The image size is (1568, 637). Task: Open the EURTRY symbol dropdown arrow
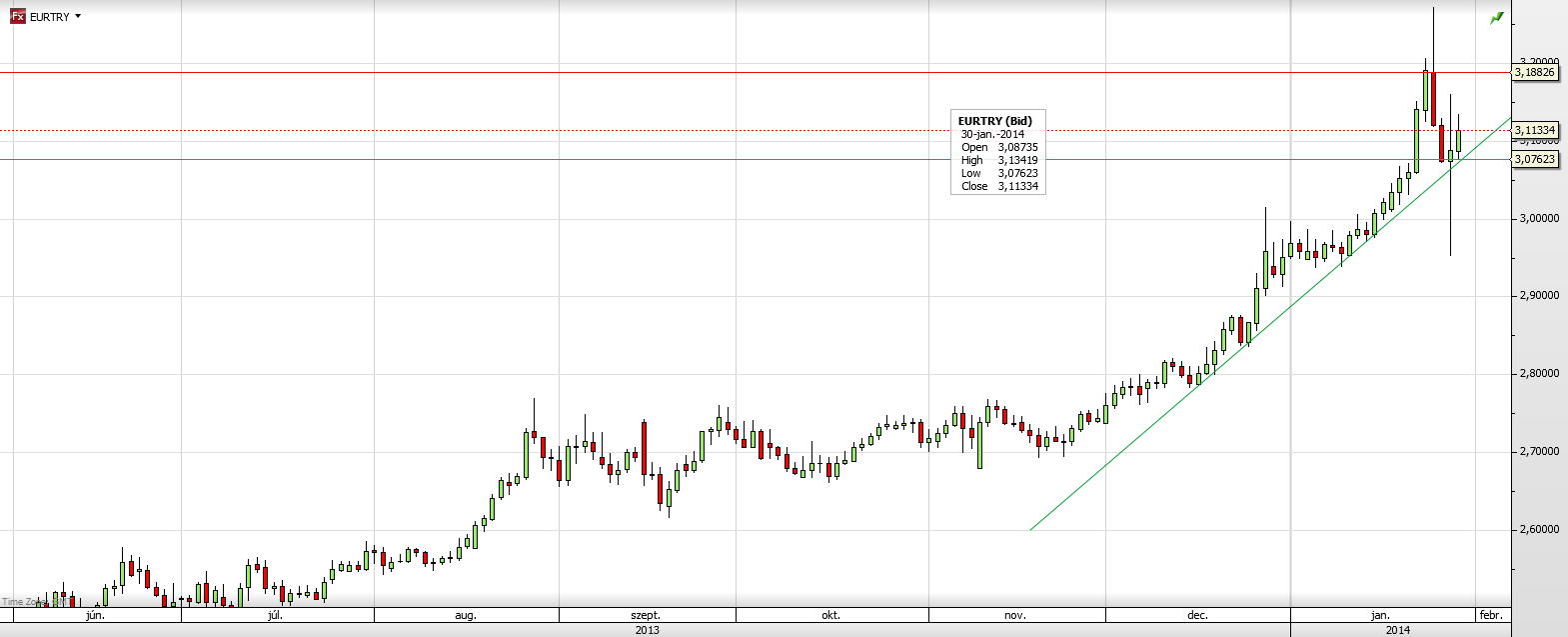click(78, 17)
